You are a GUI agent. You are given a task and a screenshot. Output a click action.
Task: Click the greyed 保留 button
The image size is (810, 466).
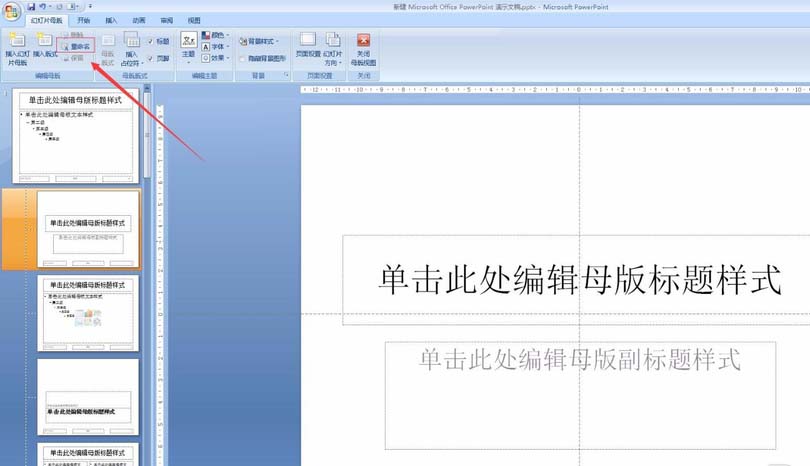(x=73, y=58)
